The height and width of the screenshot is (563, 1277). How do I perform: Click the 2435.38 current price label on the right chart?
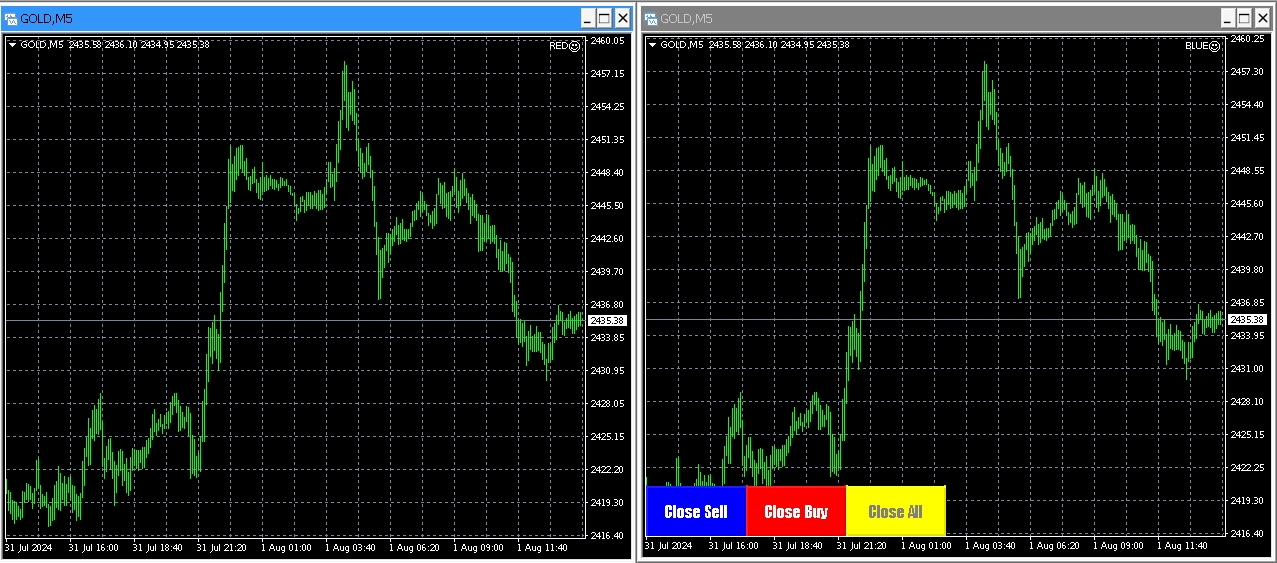pyautogui.click(x=1247, y=320)
